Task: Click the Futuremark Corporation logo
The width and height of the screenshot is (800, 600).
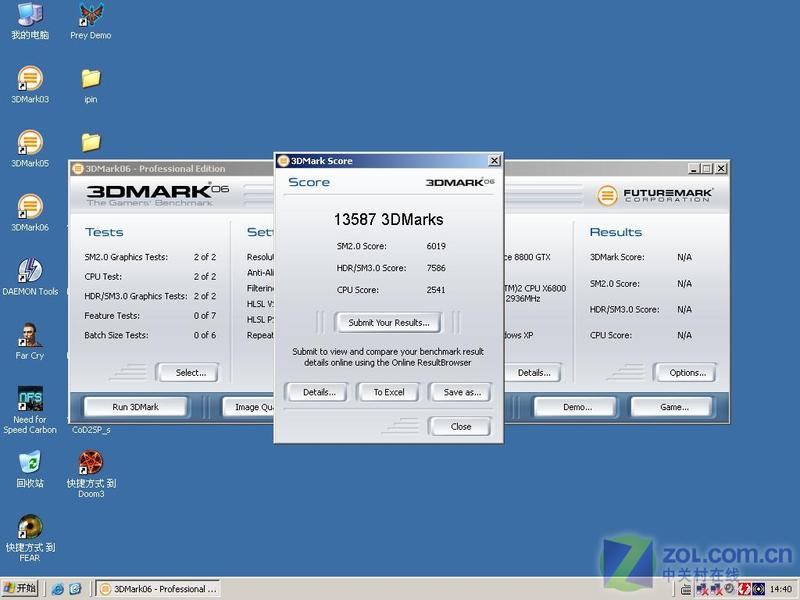Action: [655, 195]
